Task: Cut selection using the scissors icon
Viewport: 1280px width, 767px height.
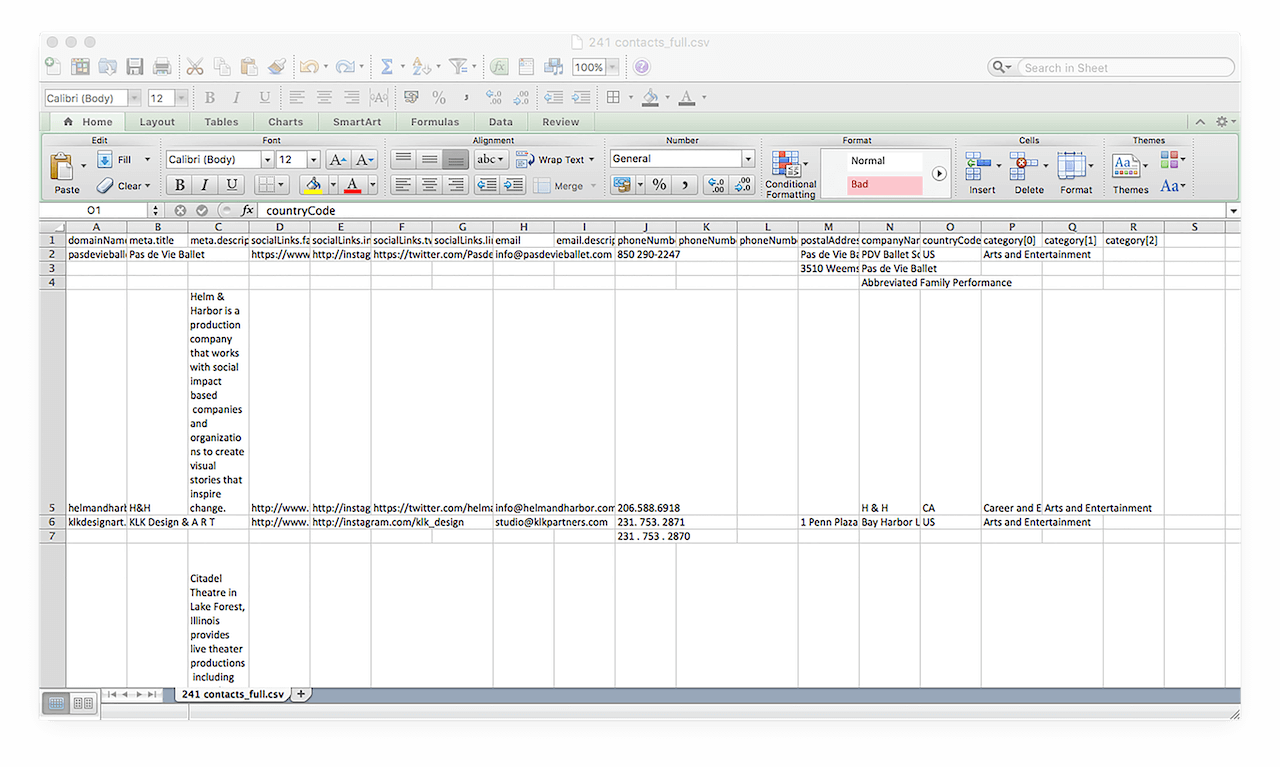Action: point(195,67)
